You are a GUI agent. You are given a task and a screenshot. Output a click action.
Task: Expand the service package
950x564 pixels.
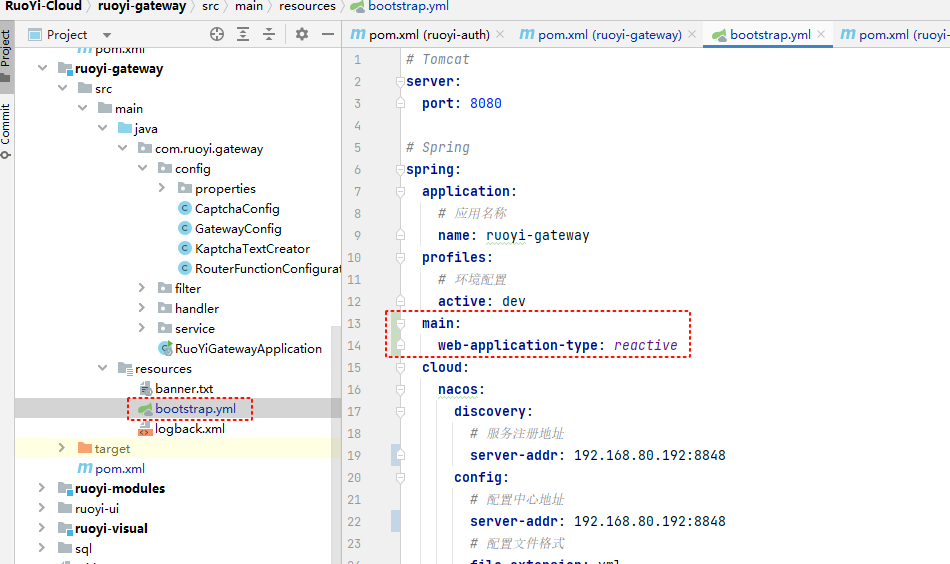pos(142,328)
